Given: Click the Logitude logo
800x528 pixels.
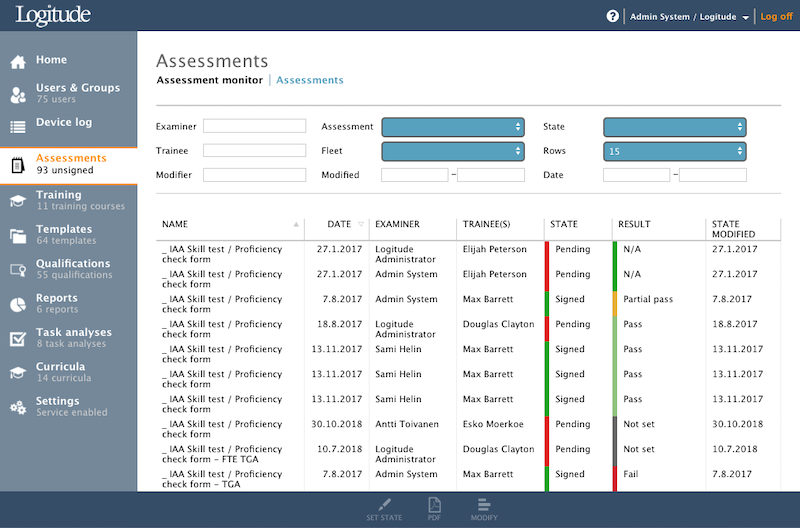Looking at the screenshot, I should (x=53, y=15).
